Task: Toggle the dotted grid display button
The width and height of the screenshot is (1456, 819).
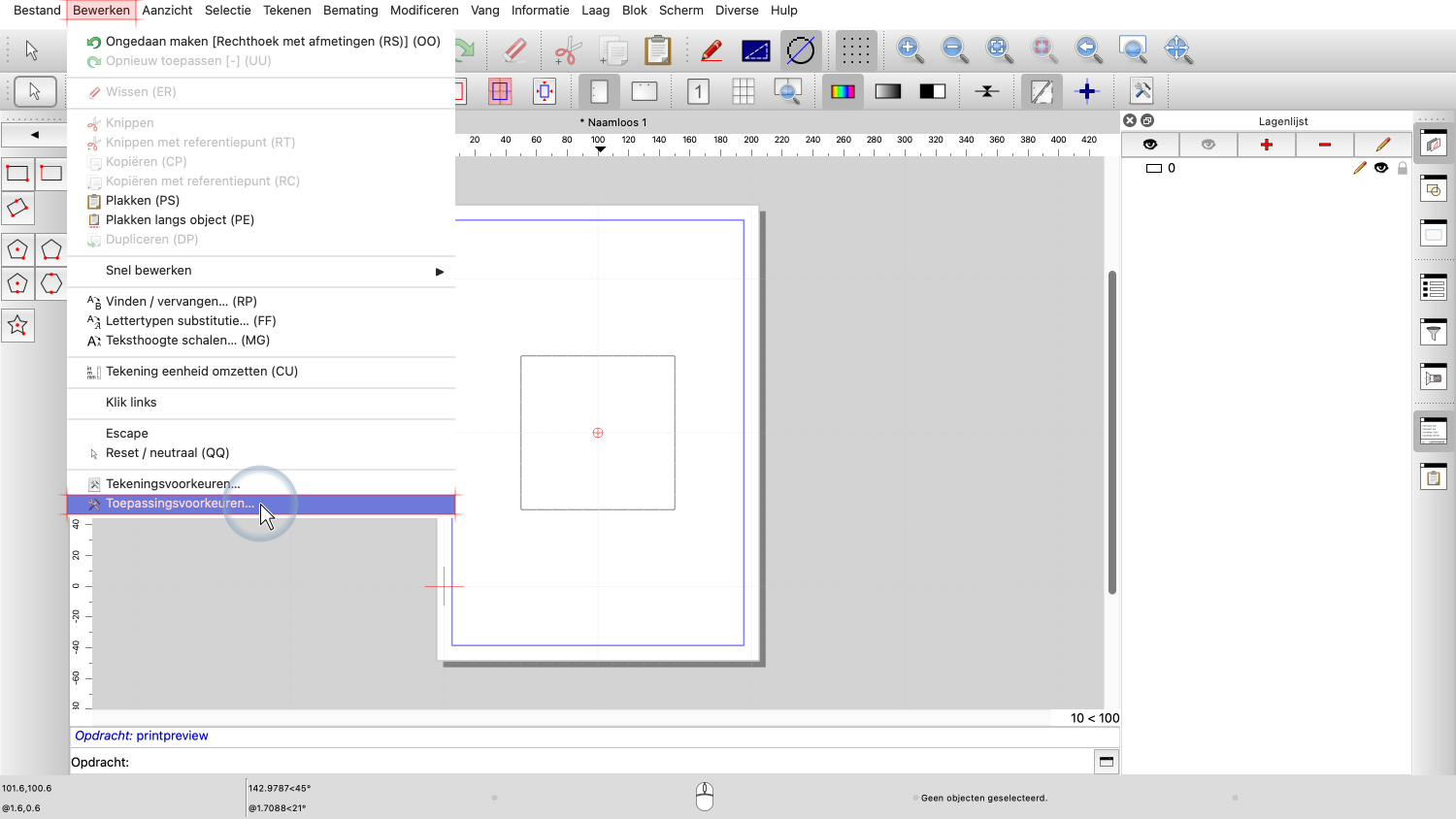Action: pyautogui.click(x=855, y=49)
